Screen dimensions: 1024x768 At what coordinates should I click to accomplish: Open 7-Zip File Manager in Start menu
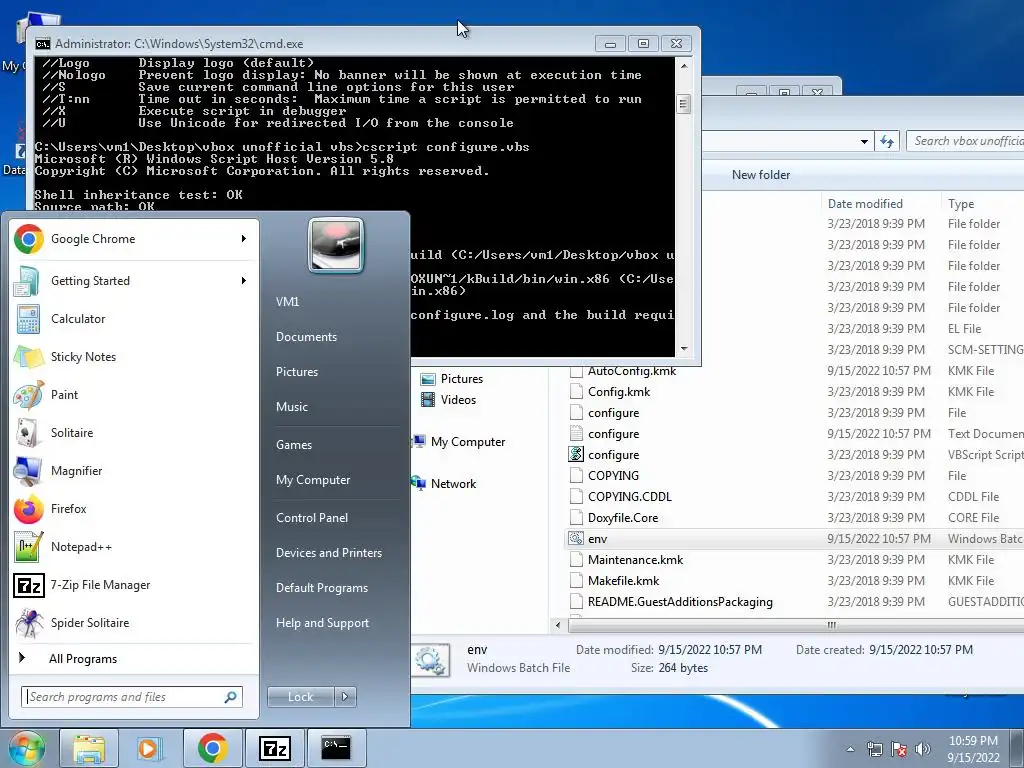[133, 584]
